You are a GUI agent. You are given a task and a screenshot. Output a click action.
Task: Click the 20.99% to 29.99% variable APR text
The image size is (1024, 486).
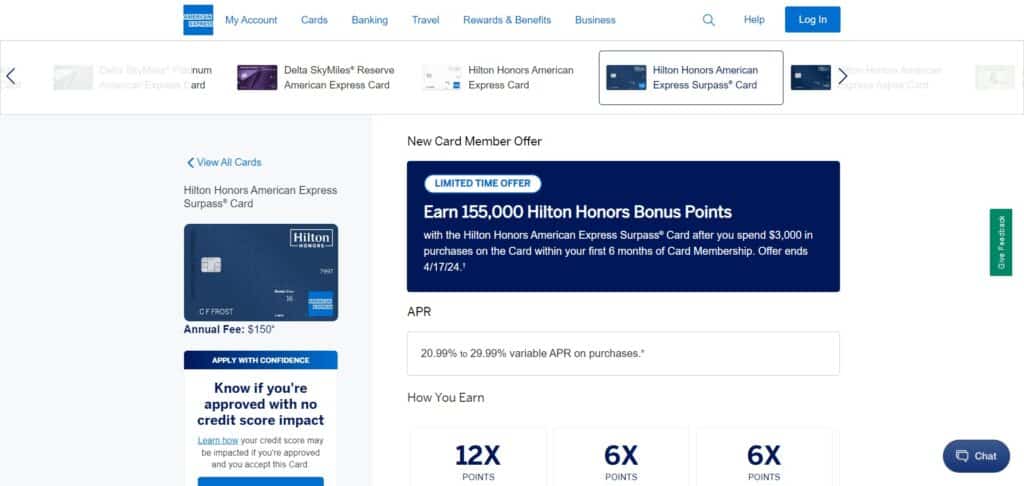tap(532, 353)
